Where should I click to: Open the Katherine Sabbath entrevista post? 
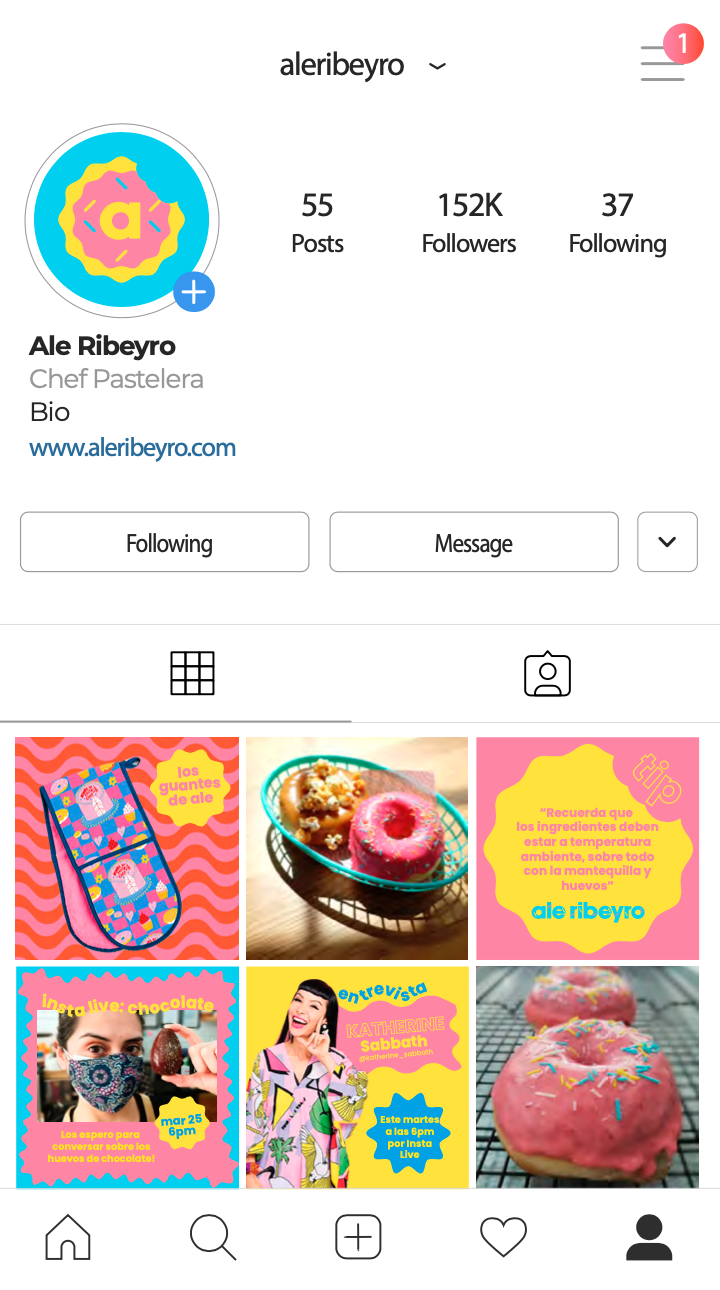357,1076
